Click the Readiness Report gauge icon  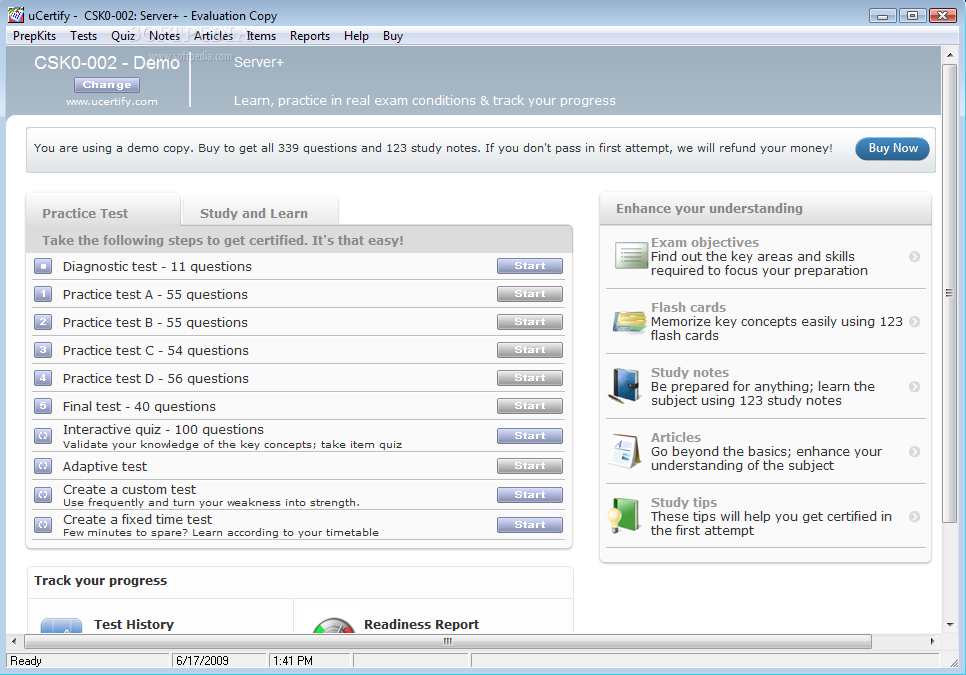(x=333, y=625)
